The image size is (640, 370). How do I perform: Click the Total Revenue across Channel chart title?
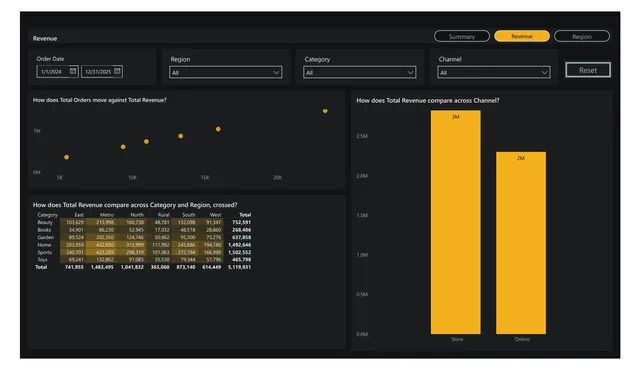click(428, 100)
